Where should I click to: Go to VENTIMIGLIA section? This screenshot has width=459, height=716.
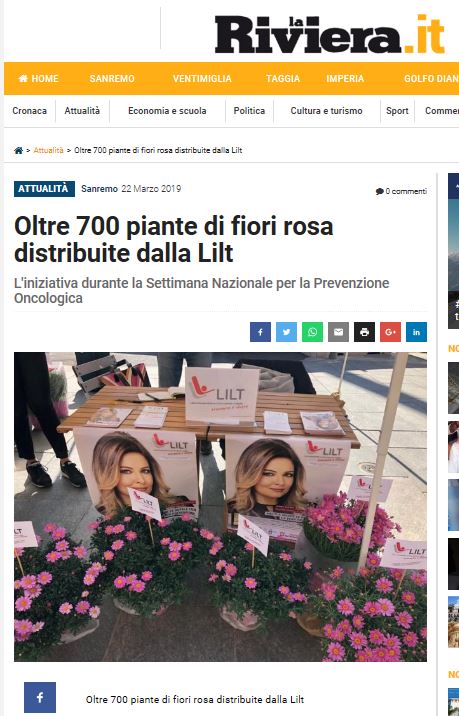pos(202,79)
